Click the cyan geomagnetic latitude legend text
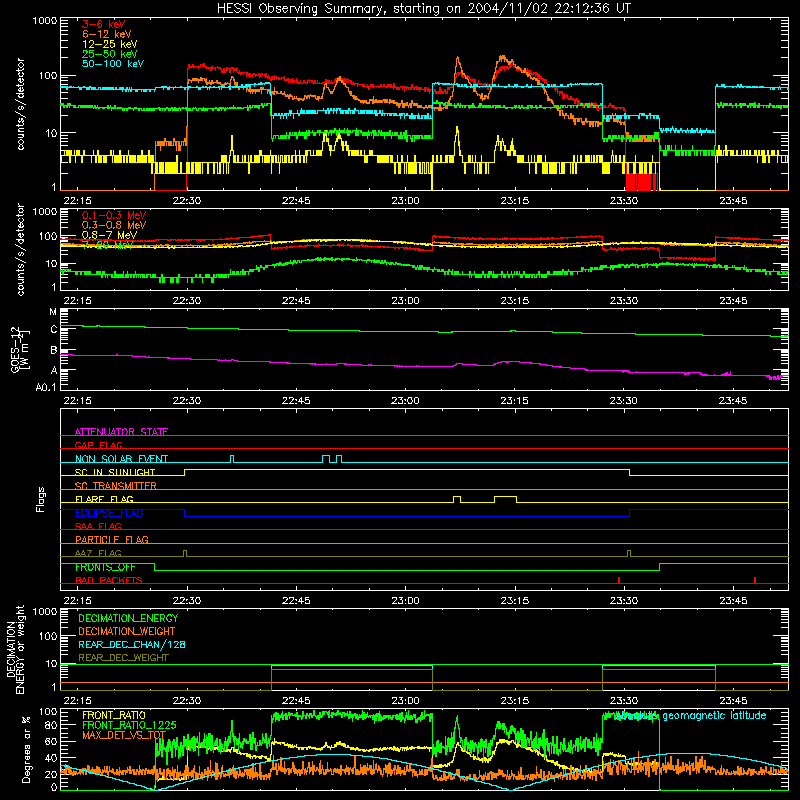 691,716
